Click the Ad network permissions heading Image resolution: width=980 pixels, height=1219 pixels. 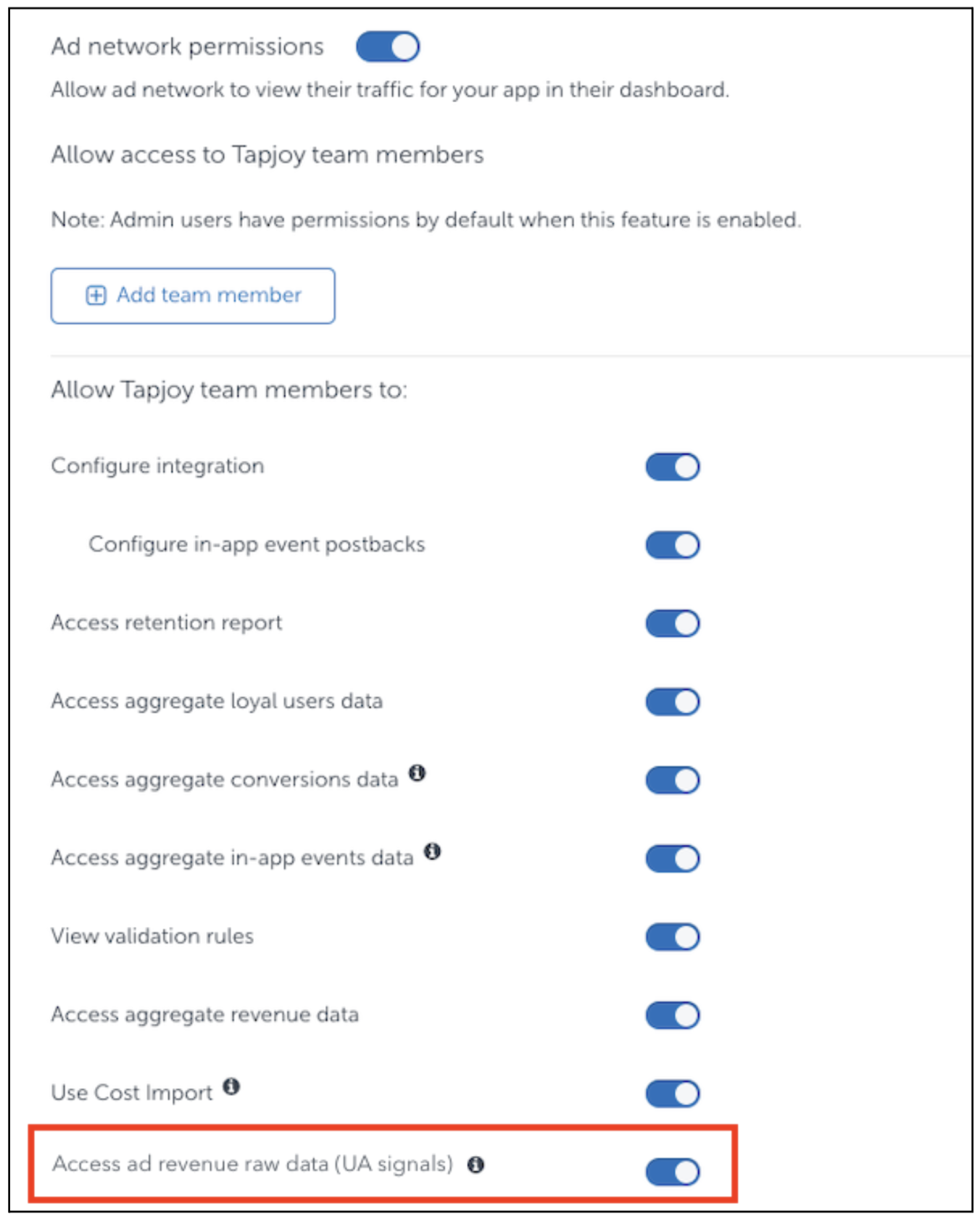[x=187, y=46]
